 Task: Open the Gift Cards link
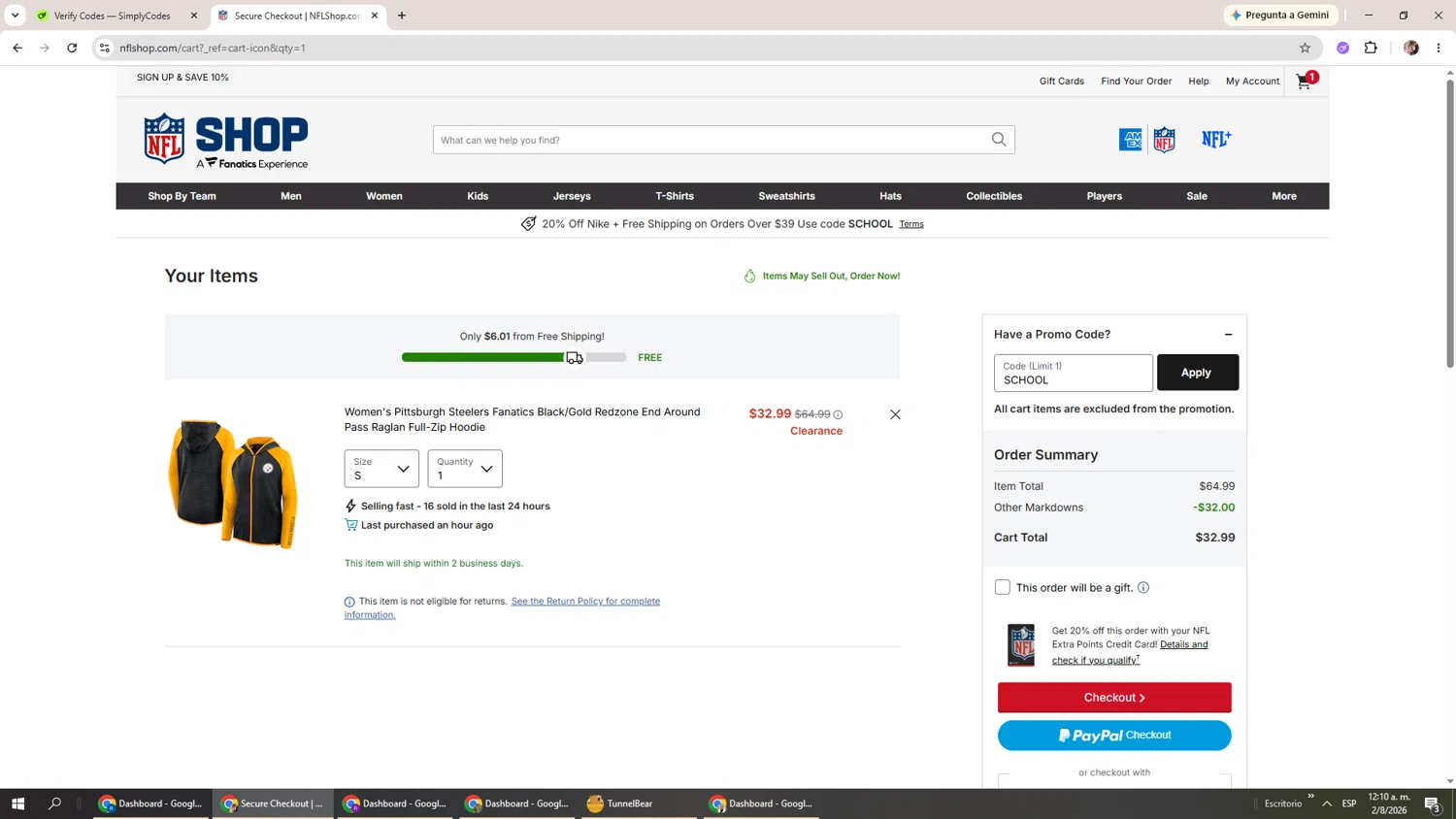pos(1062,82)
